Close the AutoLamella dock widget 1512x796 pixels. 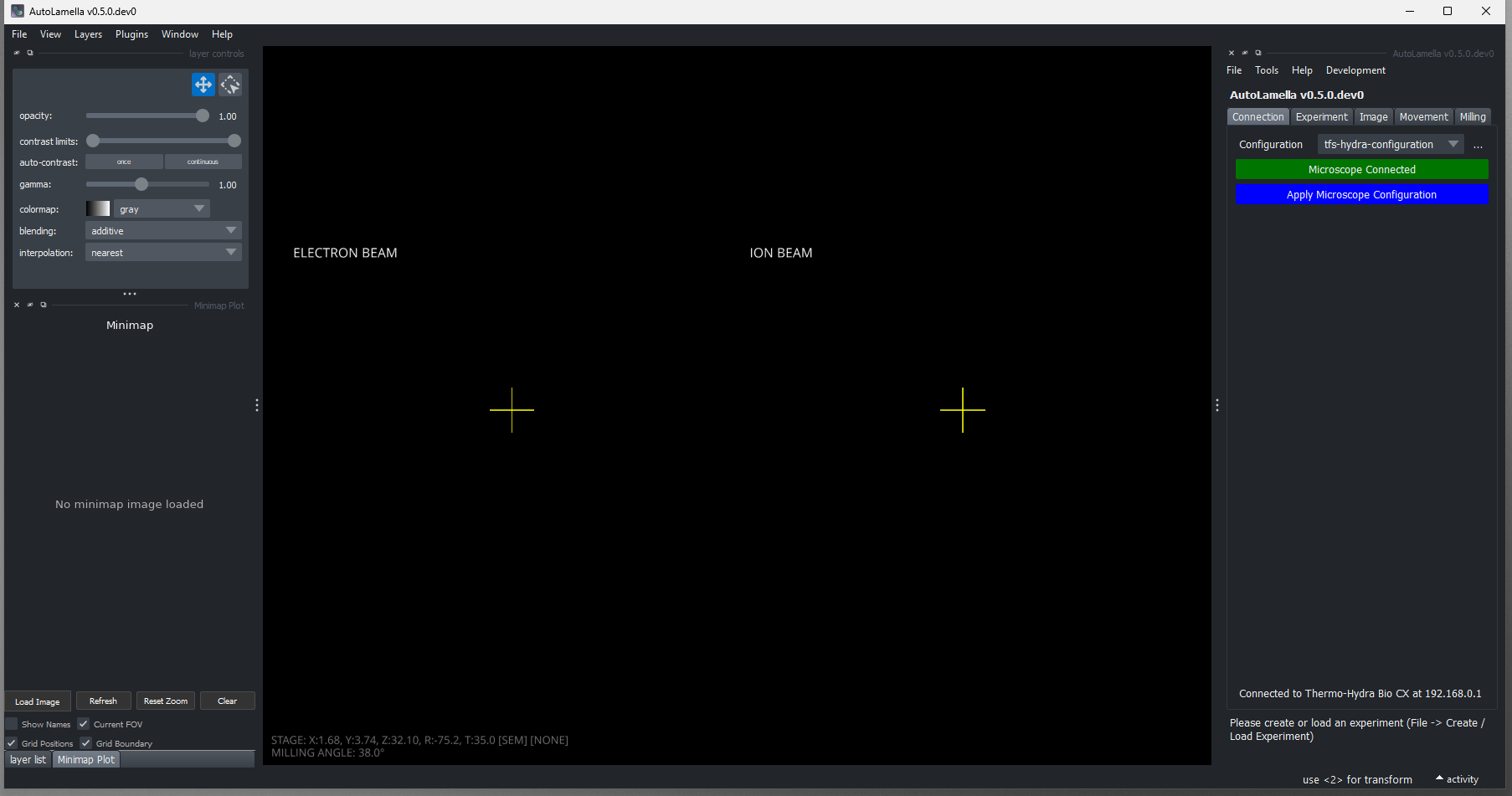pos(1232,53)
